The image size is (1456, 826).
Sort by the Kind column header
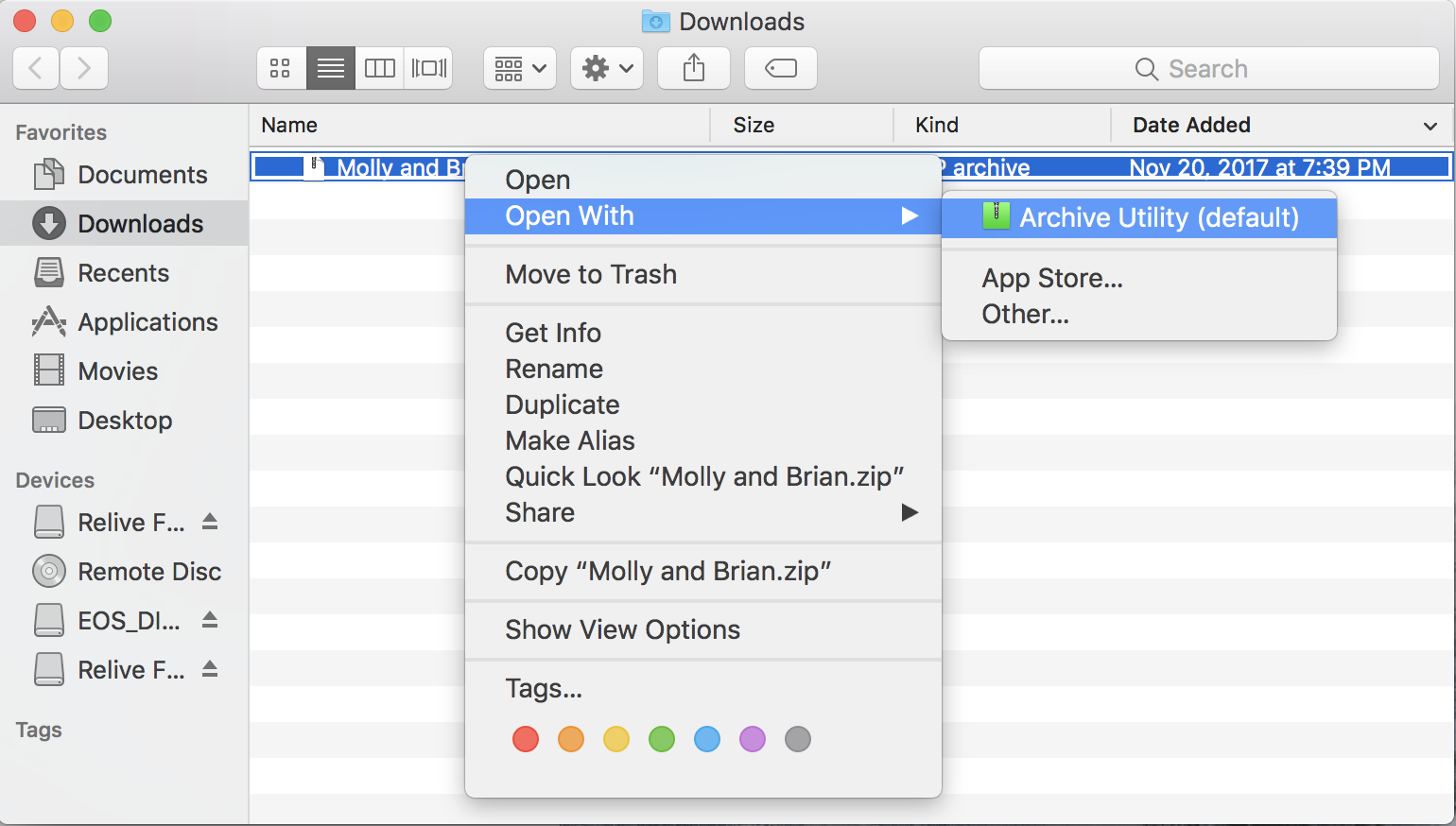(x=1002, y=125)
